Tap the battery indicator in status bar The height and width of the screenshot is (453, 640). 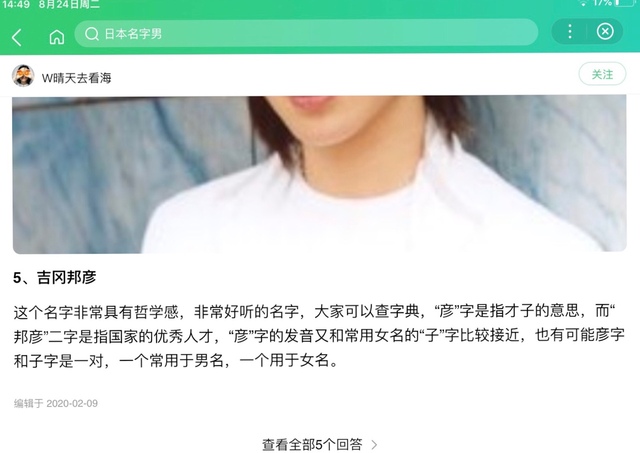625,2
